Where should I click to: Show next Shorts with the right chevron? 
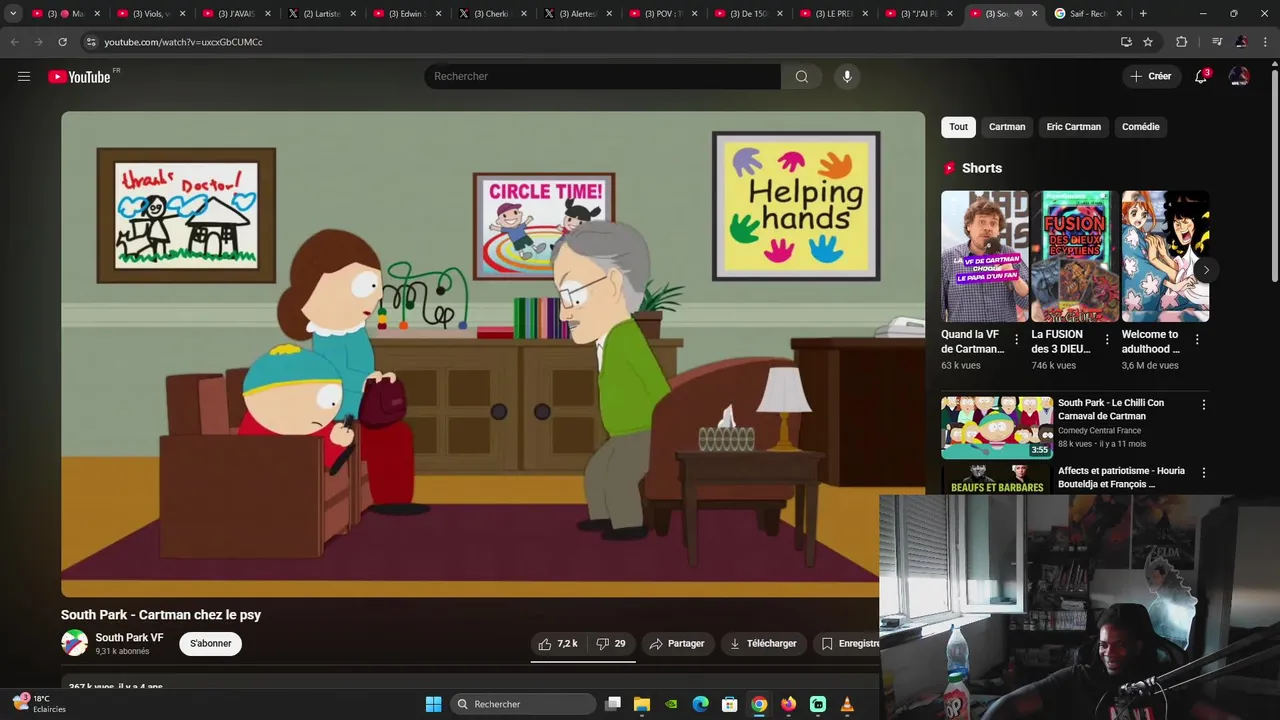click(1206, 270)
